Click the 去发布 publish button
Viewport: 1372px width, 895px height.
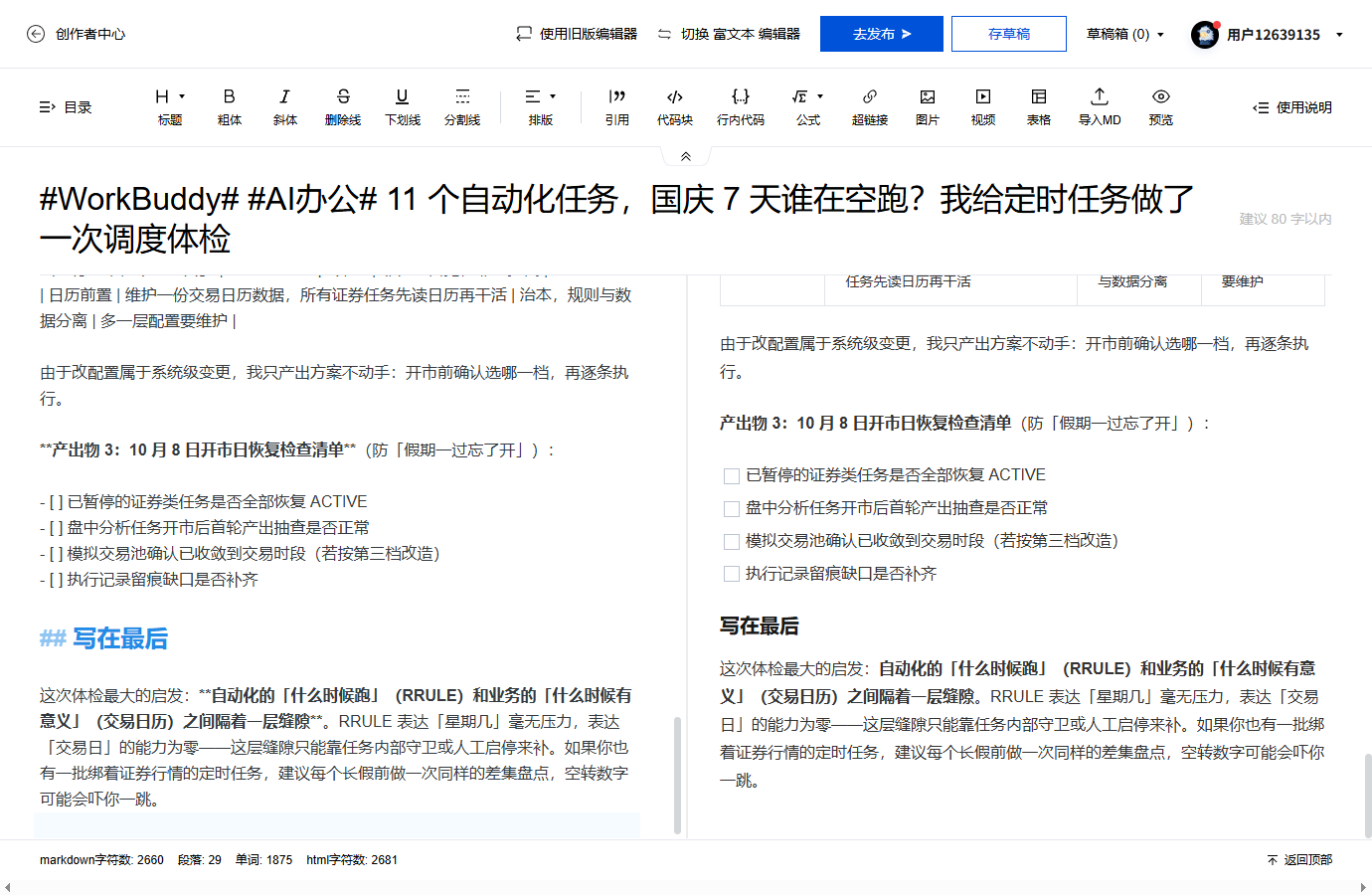coord(882,34)
